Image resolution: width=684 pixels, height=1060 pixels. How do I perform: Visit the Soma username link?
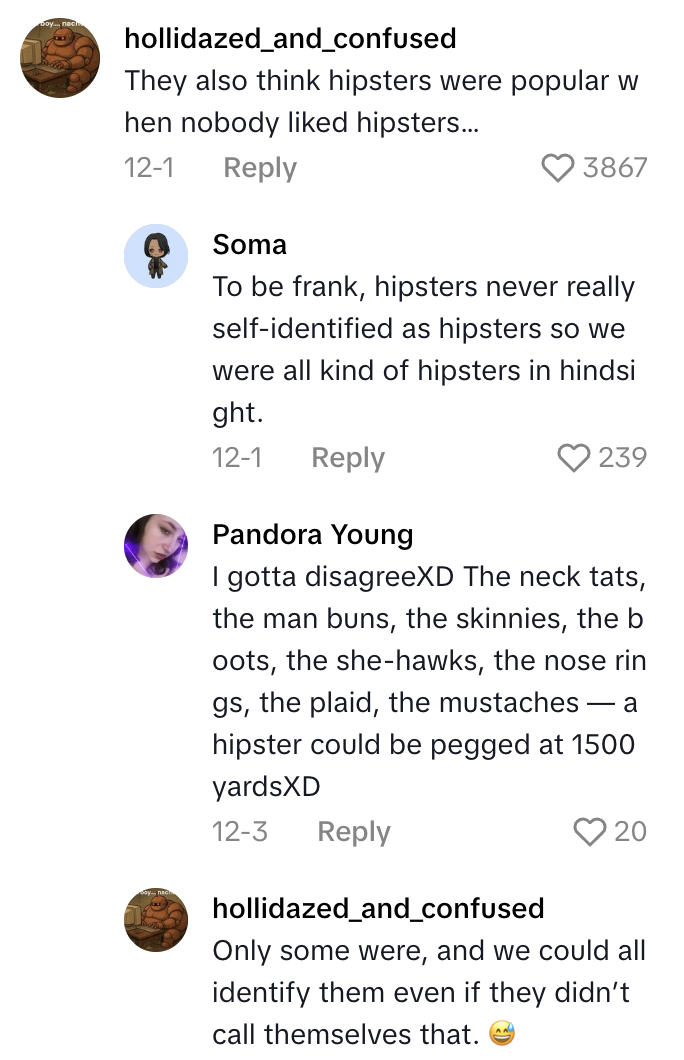point(249,244)
